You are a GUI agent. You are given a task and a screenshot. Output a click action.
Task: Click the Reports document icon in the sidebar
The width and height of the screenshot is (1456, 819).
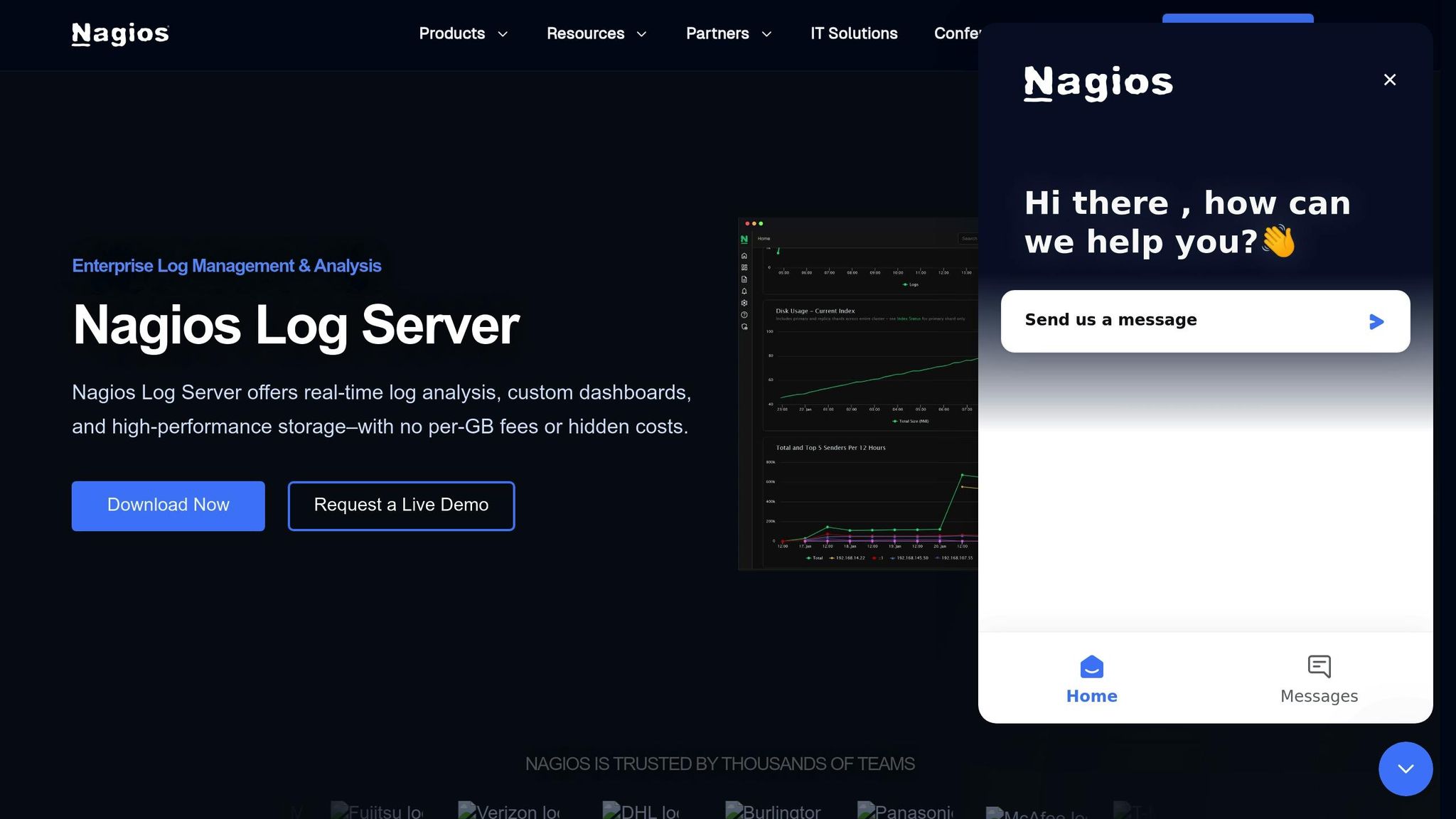coord(744,279)
